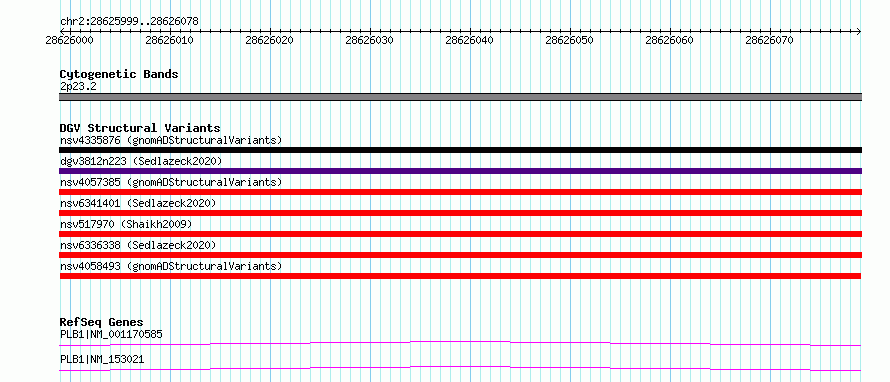This screenshot has height=382, width=890.
Task: Select the red nsv517970 variant bar
Action: pyautogui.click(x=460, y=234)
